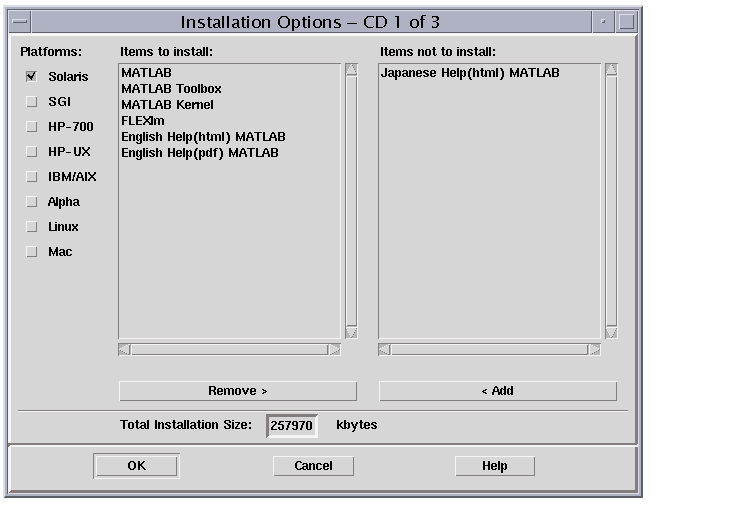The width and height of the screenshot is (750, 510).
Task: Click right arrow of Items to install scrollbar
Action: [x=335, y=349]
